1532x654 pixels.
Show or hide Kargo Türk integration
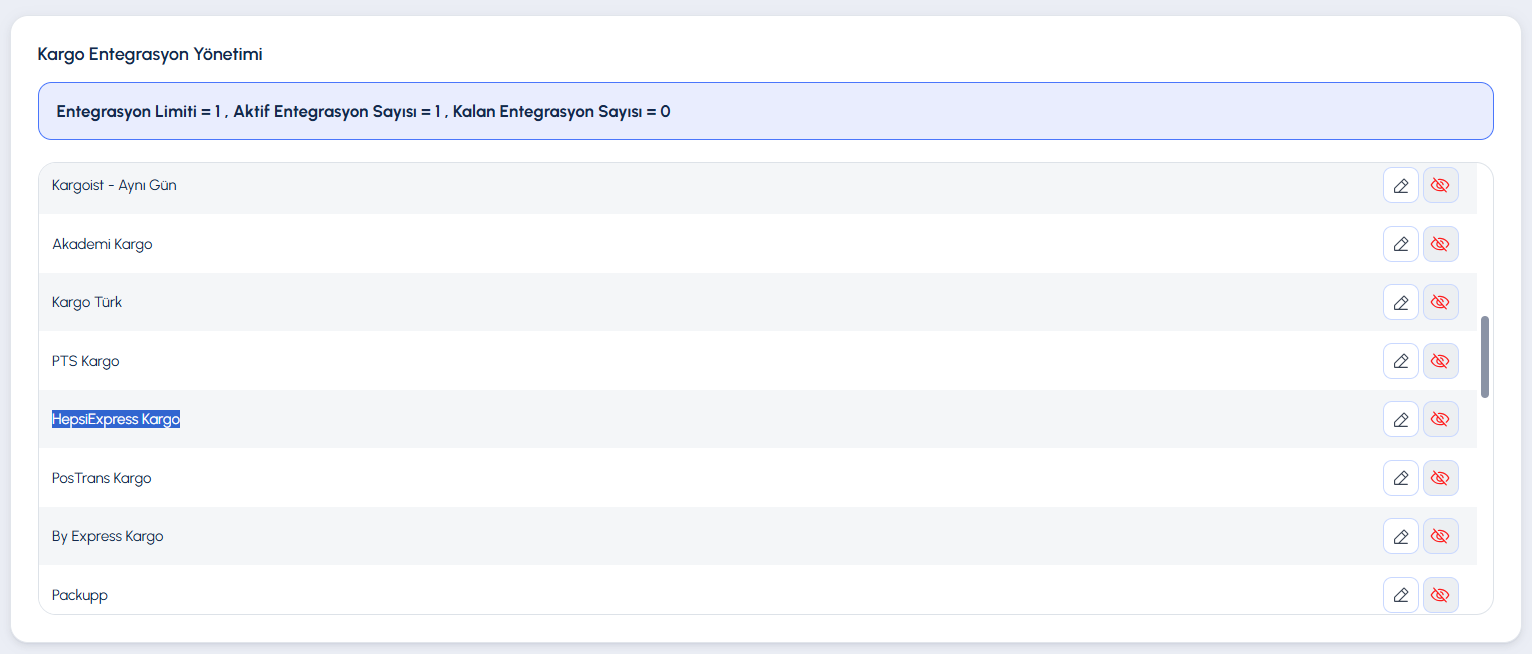click(x=1440, y=302)
